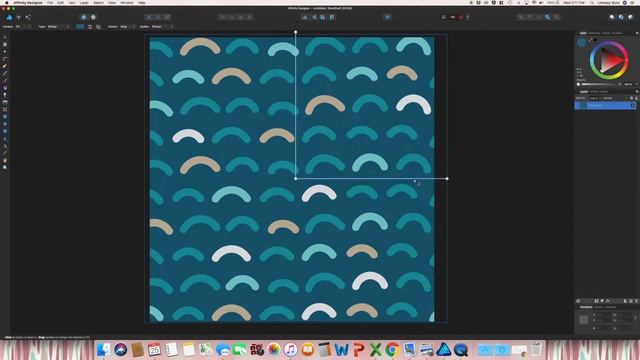Click the opacity slider in Color panel
Viewport: 640px width, 360px height.
pyautogui.click(x=598, y=84)
